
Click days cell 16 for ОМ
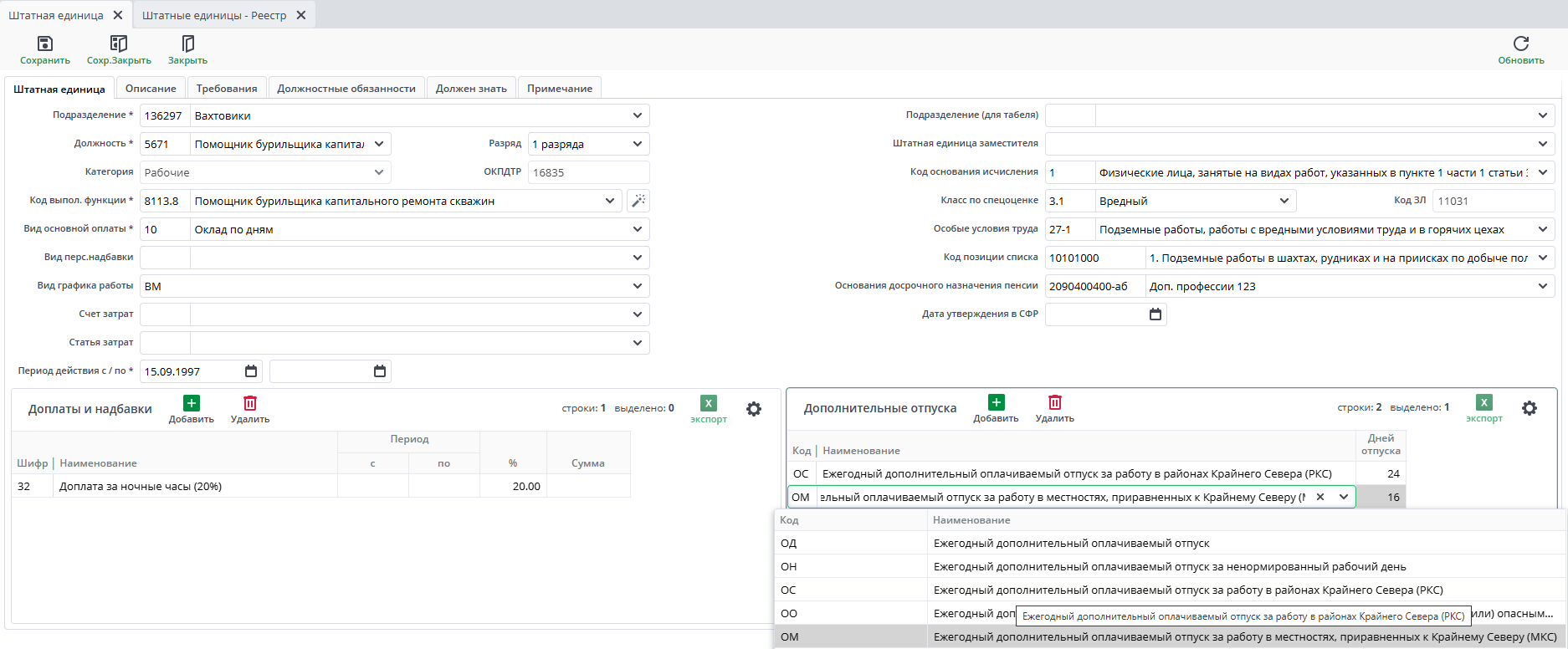pos(1381,497)
